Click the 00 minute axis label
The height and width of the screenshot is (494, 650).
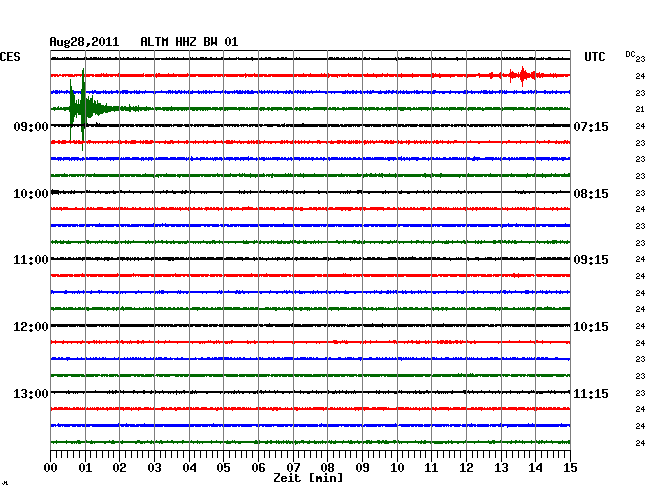pyautogui.click(x=51, y=467)
